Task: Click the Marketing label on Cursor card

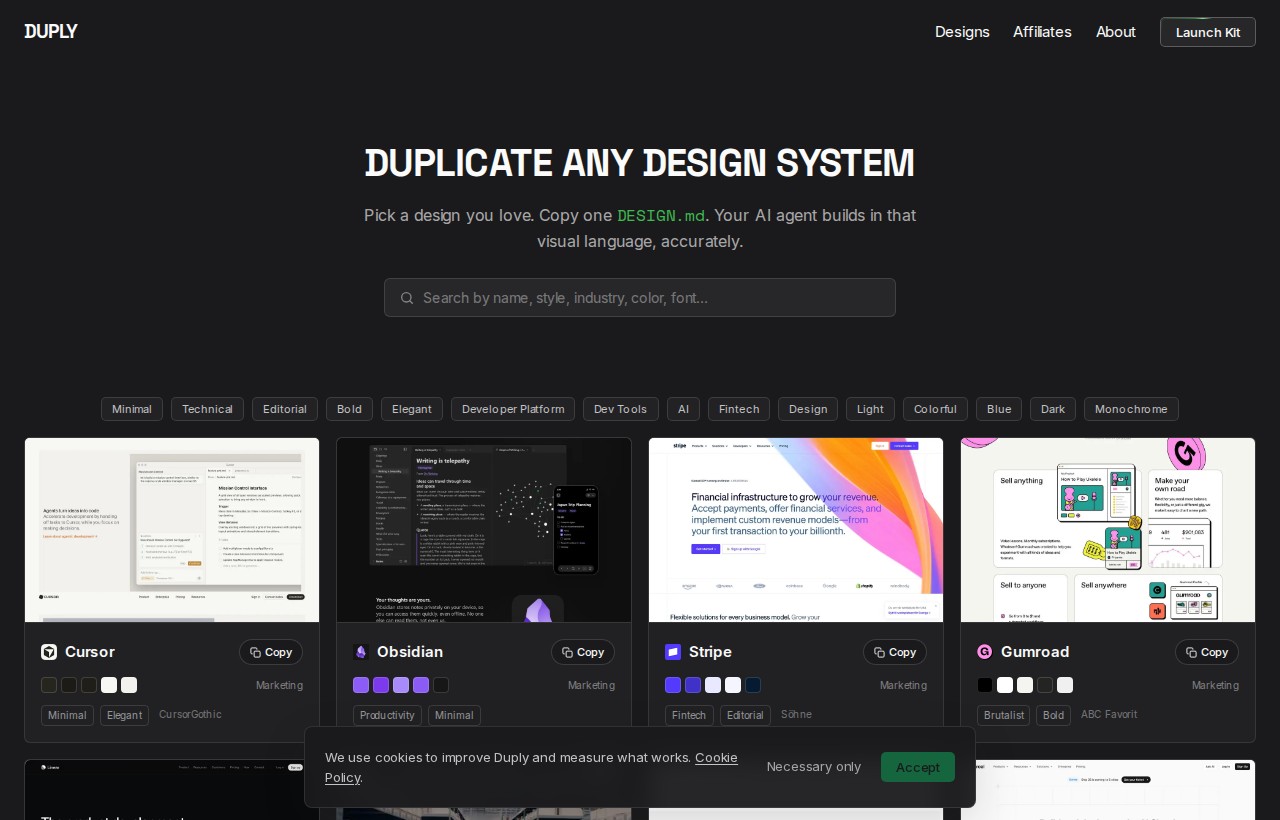Action: click(x=279, y=685)
